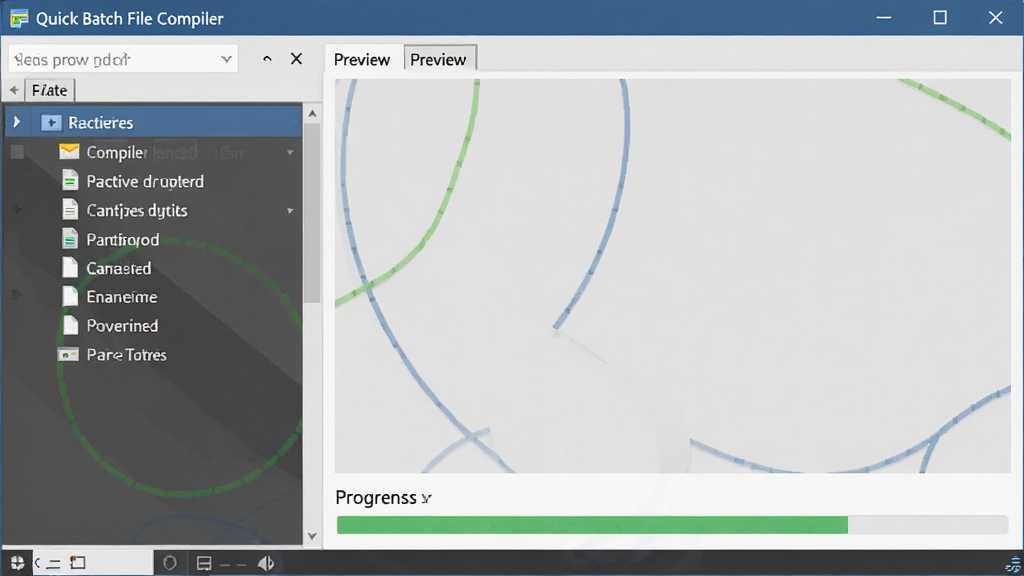Click the taskbar window square icon
The image size is (1024, 576).
(78, 562)
